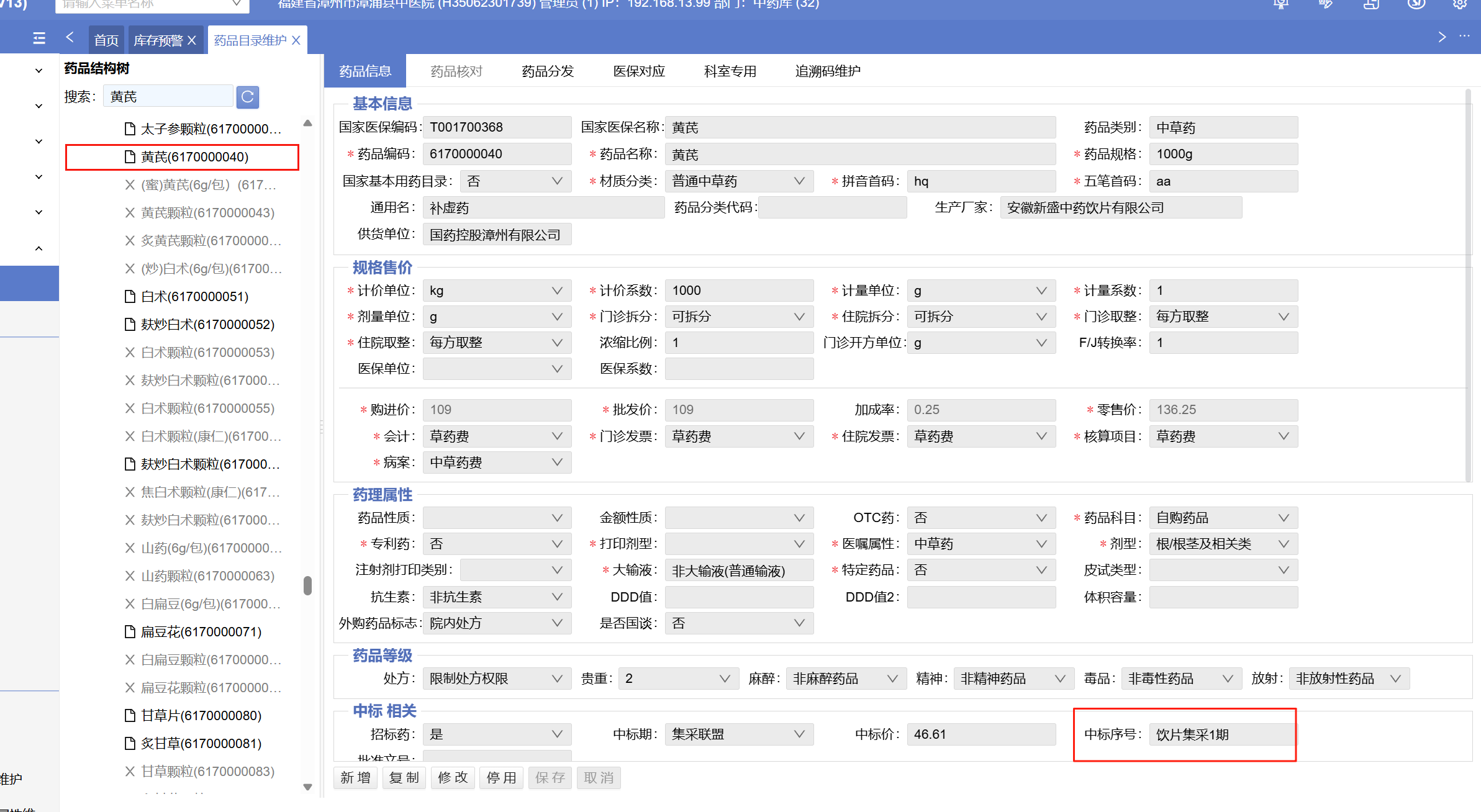Close the 药品目录维护 tab
Viewport: 1481px width, 812px height.
click(x=296, y=40)
